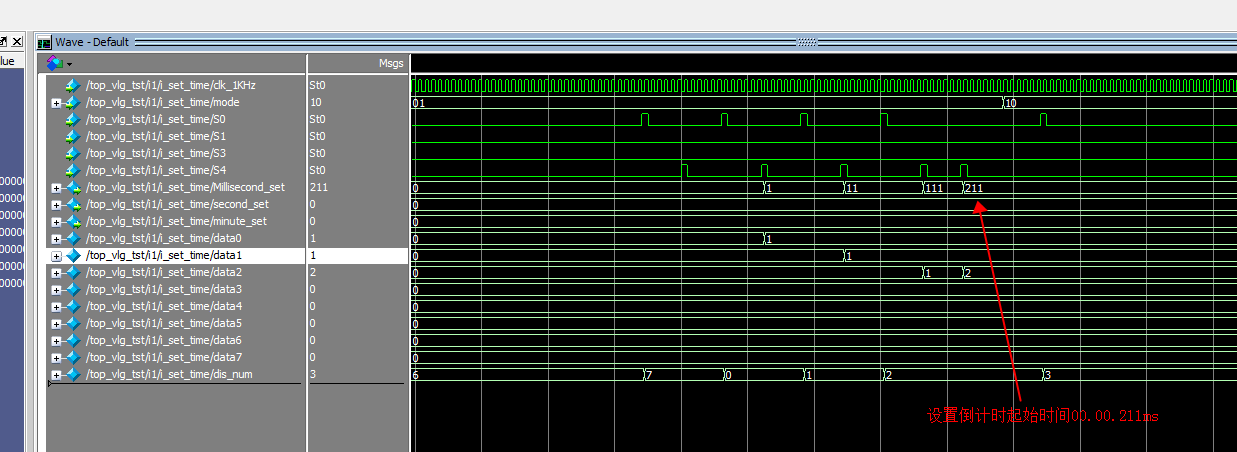The height and width of the screenshot is (452, 1237).
Task: Expand the data0 bus
Action: [x=56, y=239]
